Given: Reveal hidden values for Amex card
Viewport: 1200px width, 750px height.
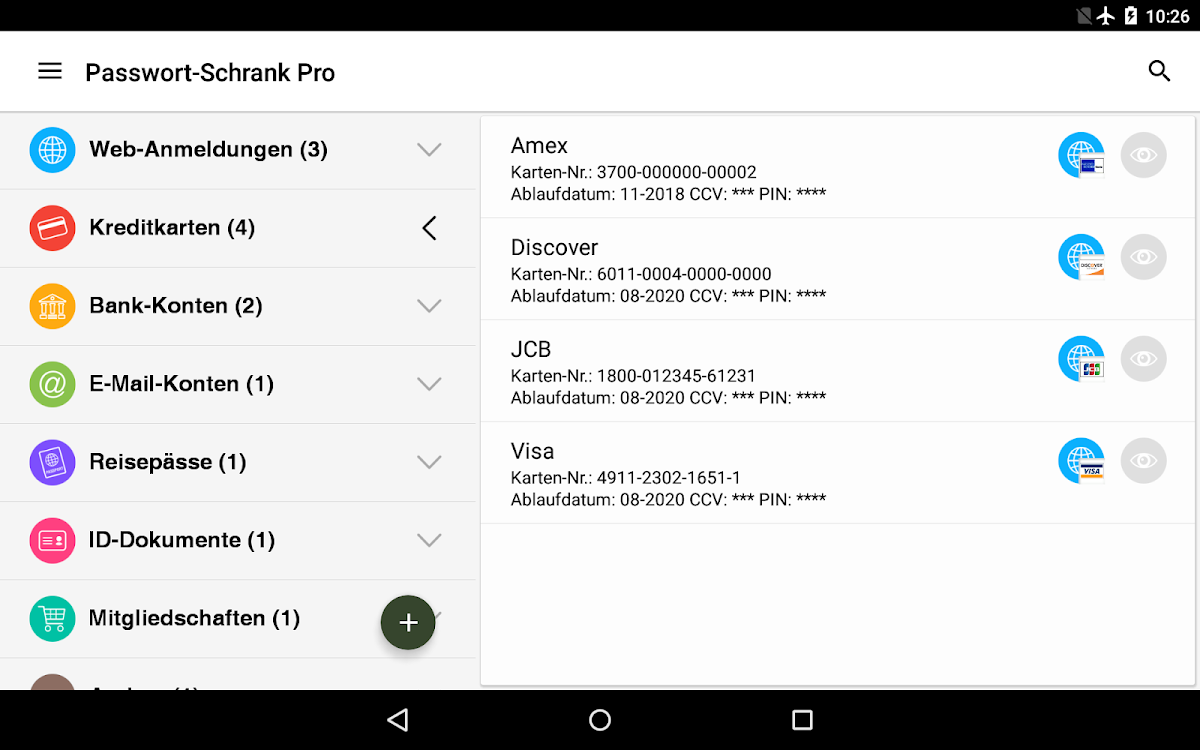Looking at the screenshot, I should coord(1143,155).
